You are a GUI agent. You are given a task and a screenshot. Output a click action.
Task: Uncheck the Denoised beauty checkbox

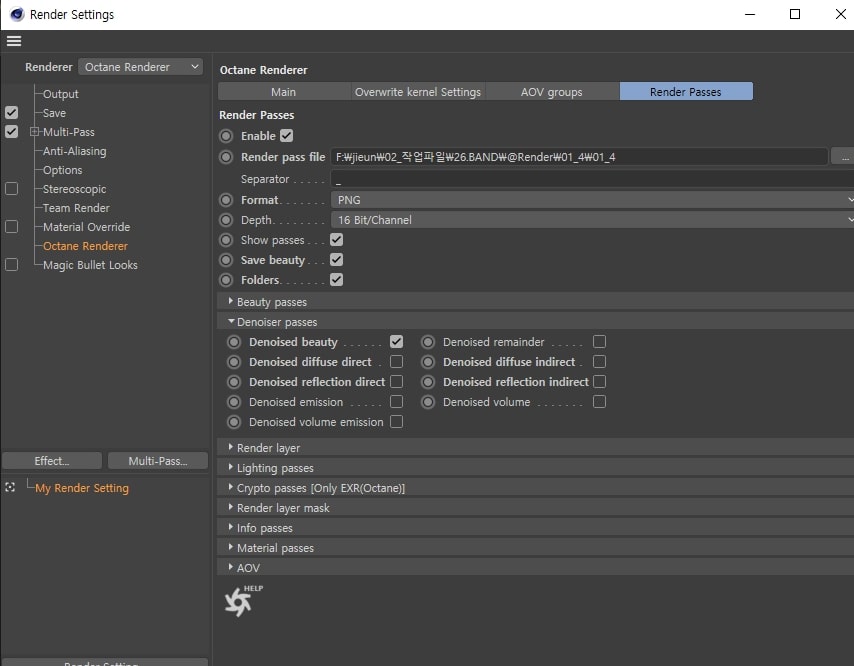pos(396,341)
